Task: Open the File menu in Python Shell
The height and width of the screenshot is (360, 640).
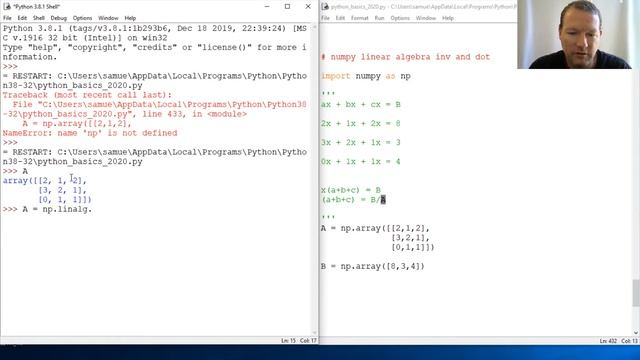Action: (x=7, y=18)
